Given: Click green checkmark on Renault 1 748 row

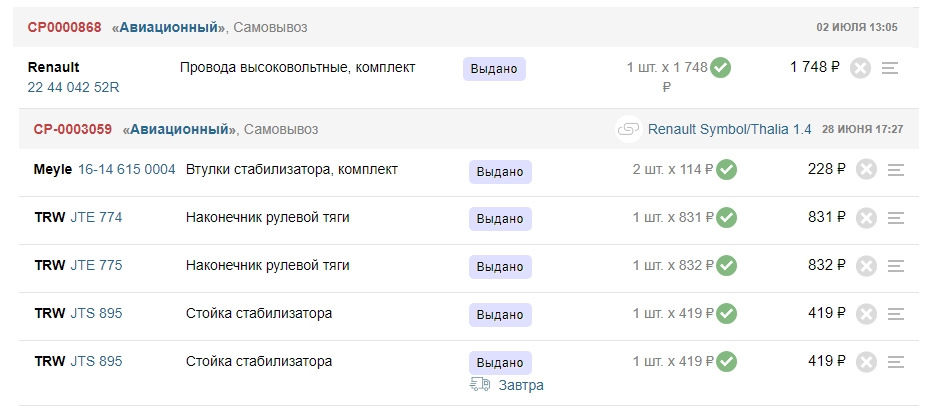Looking at the screenshot, I should [x=721, y=68].
